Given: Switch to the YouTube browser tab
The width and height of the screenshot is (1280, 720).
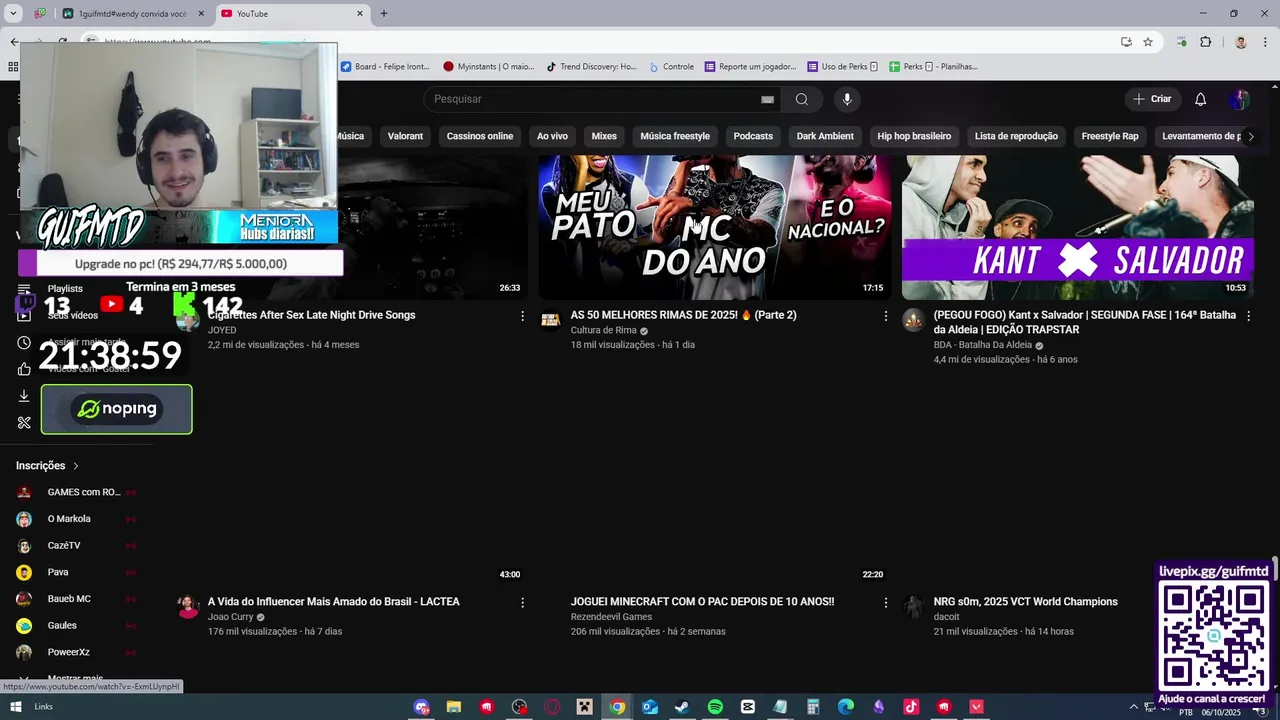Looking at the screenshot, I should 290,14.
